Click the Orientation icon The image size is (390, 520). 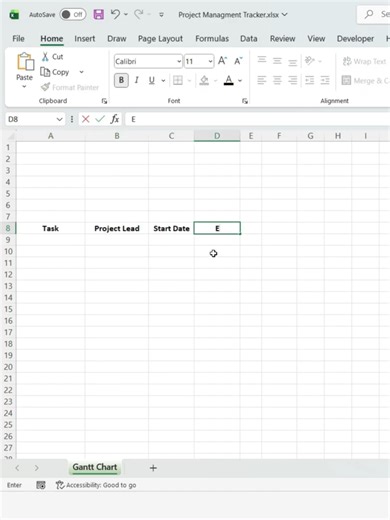[310, 61]
